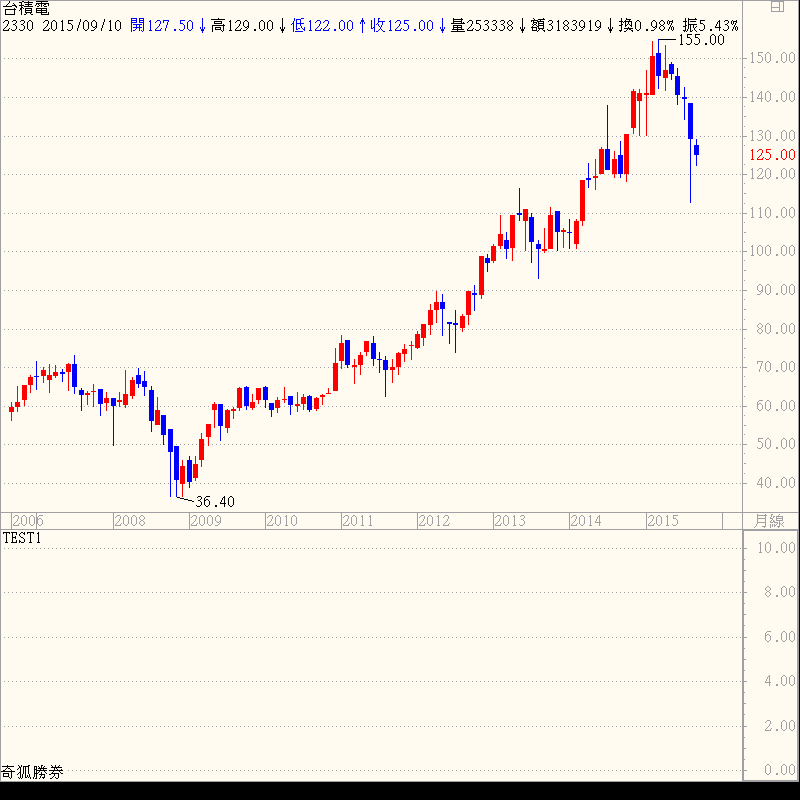Viewport: 800px width, 800px height.
Task: Click the 50.00 price axis label
Action: 776,444
